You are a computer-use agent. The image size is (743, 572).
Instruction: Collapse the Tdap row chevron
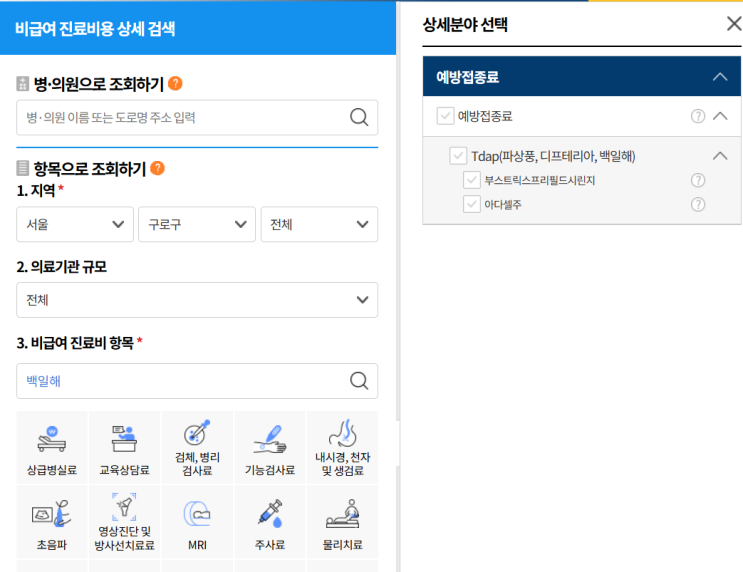(720, 156)
